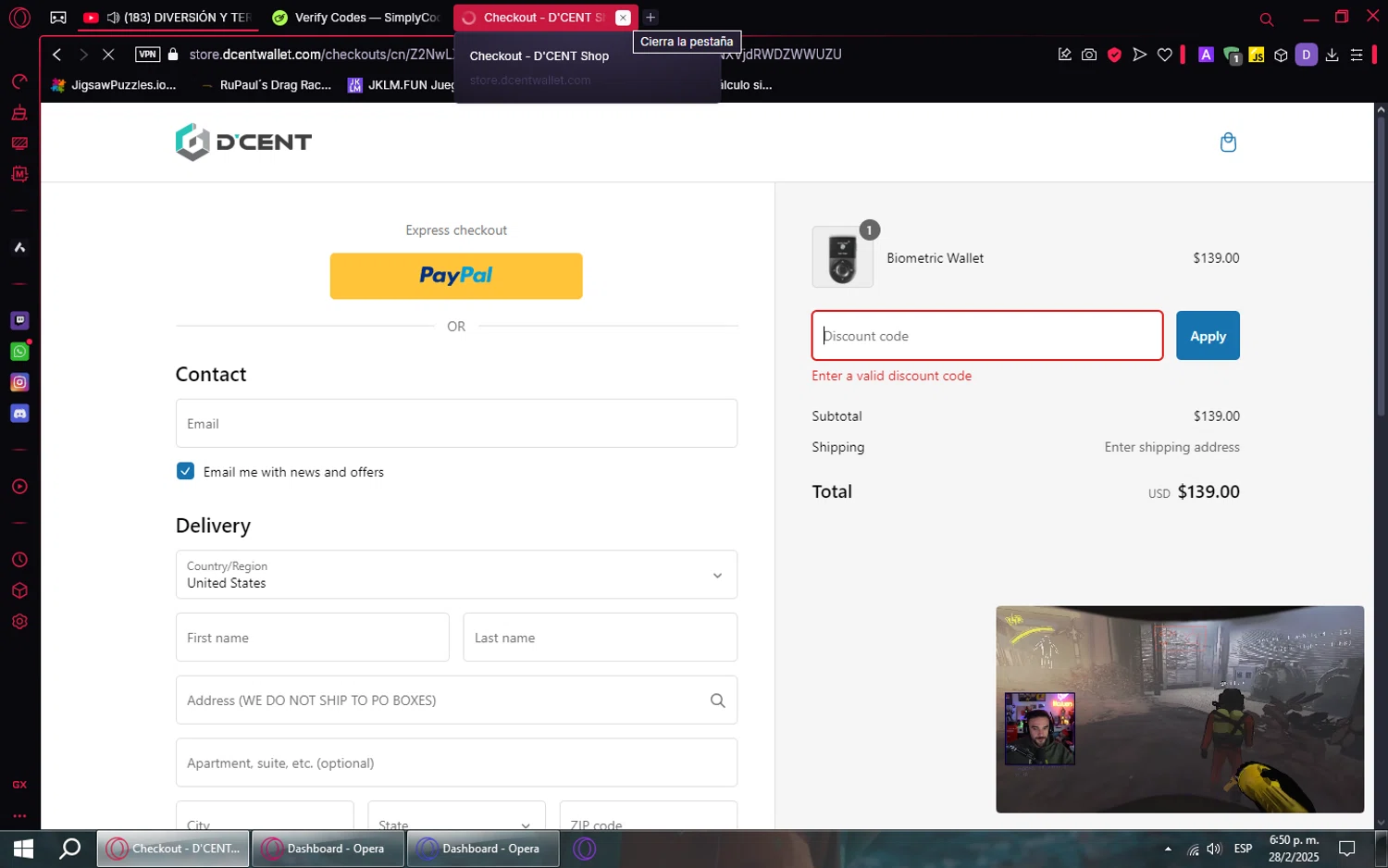
Task: Take a page snapshot with the camera icon
Action: tap(1089, 55)
